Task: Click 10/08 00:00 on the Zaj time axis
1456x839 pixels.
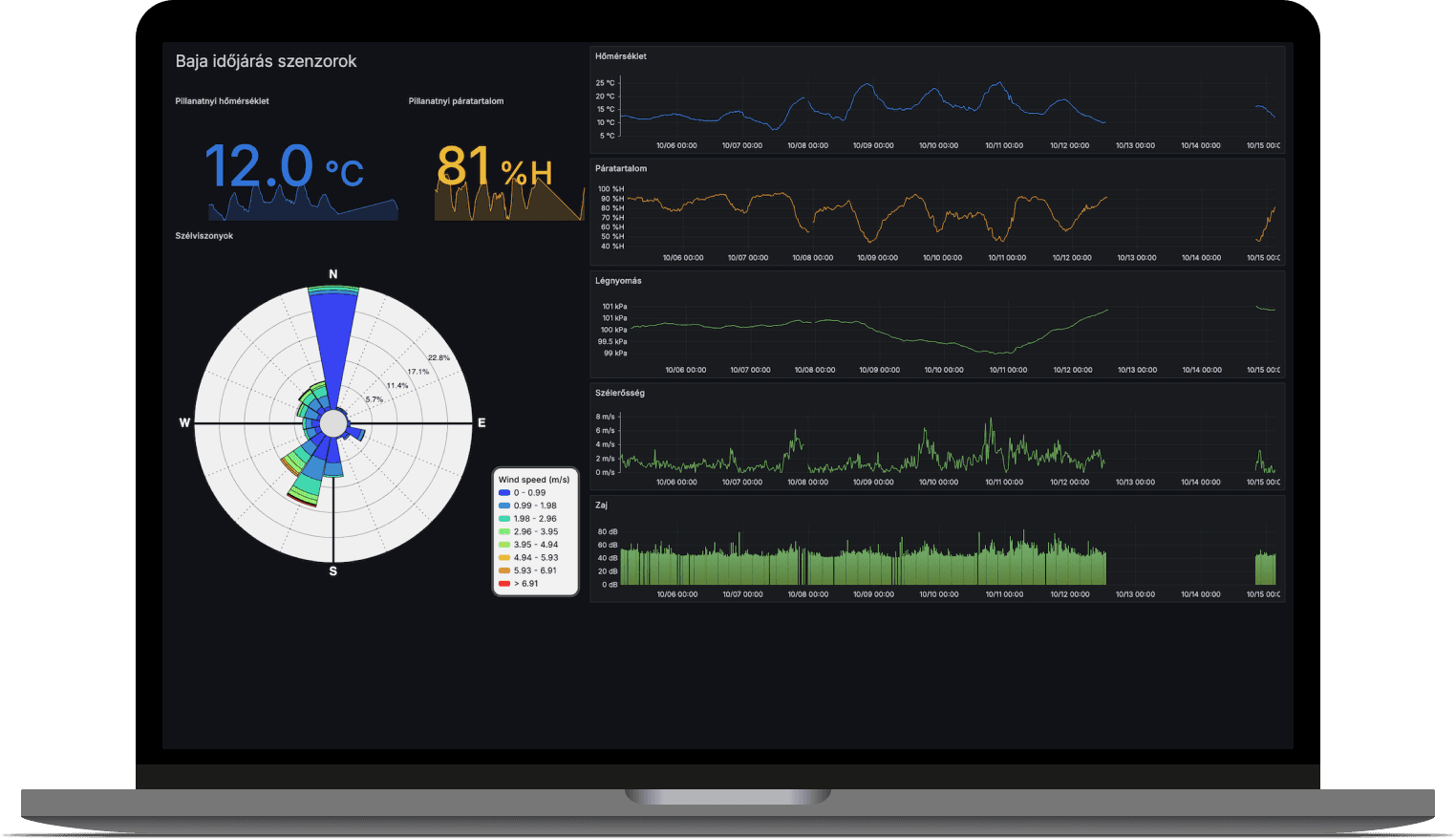Action: [808, 594]
